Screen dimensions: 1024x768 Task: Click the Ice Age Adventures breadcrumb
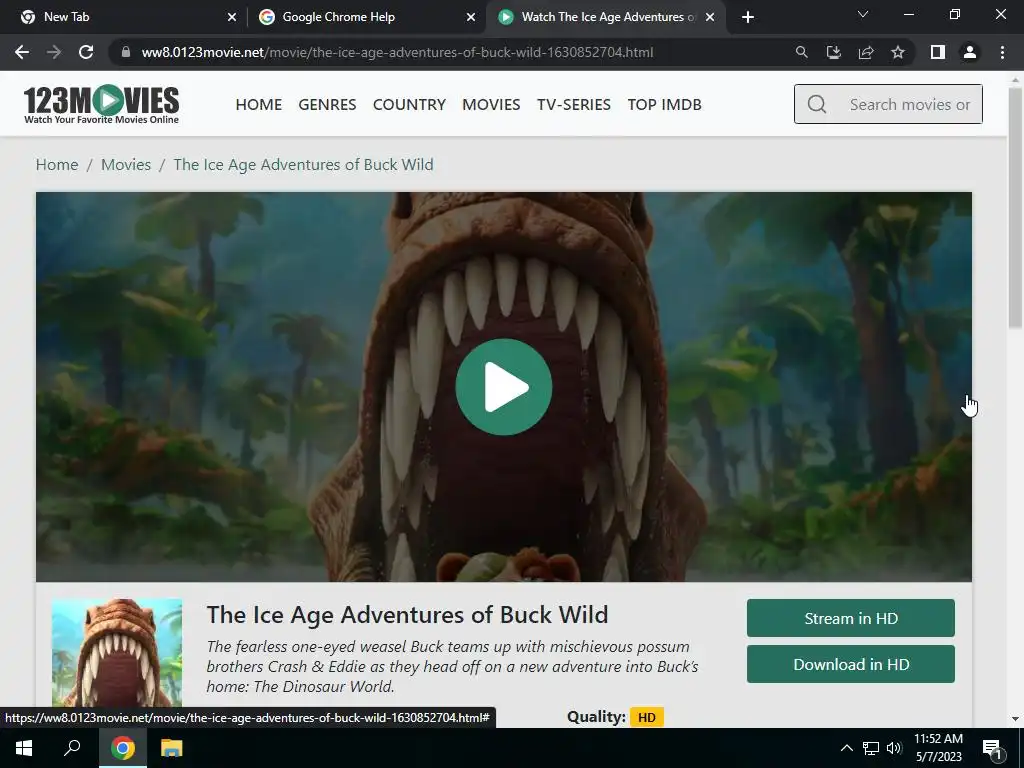[304, 165]
